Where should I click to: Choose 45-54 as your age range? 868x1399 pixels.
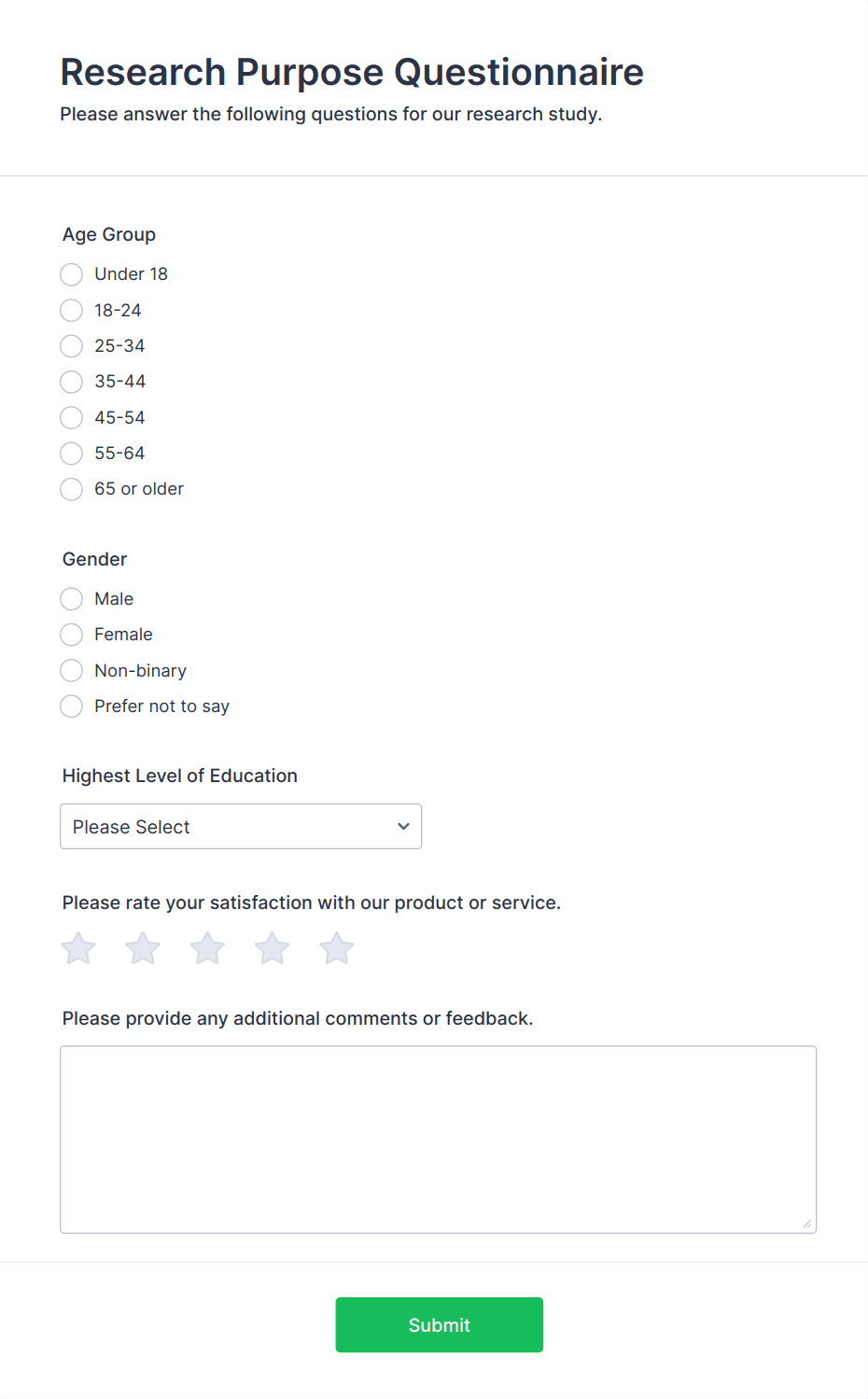71,417
